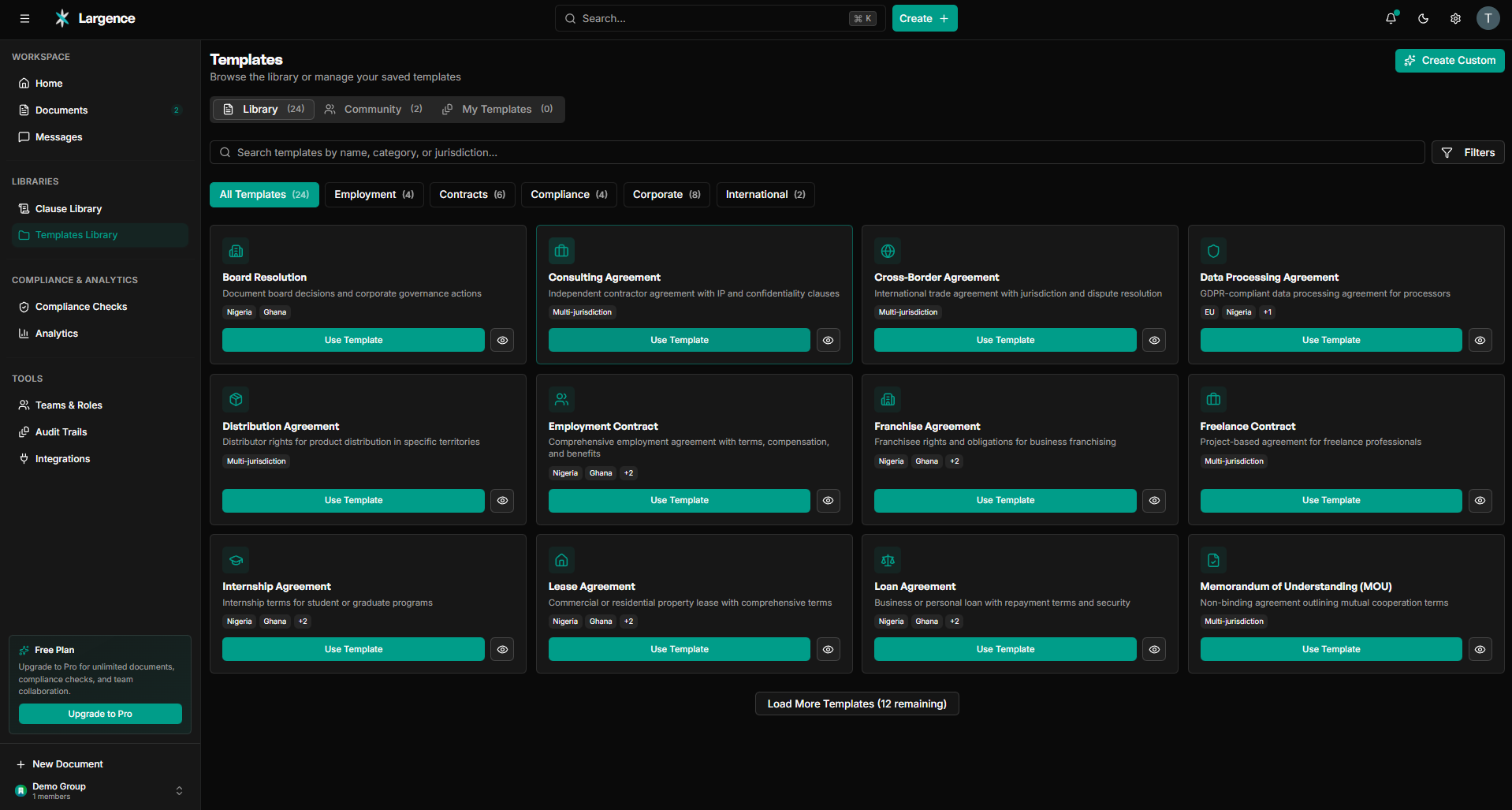The image size is (1512, 810).
Task: Preview Franchise Agreement with eye button
Action: coord(1154,501)
